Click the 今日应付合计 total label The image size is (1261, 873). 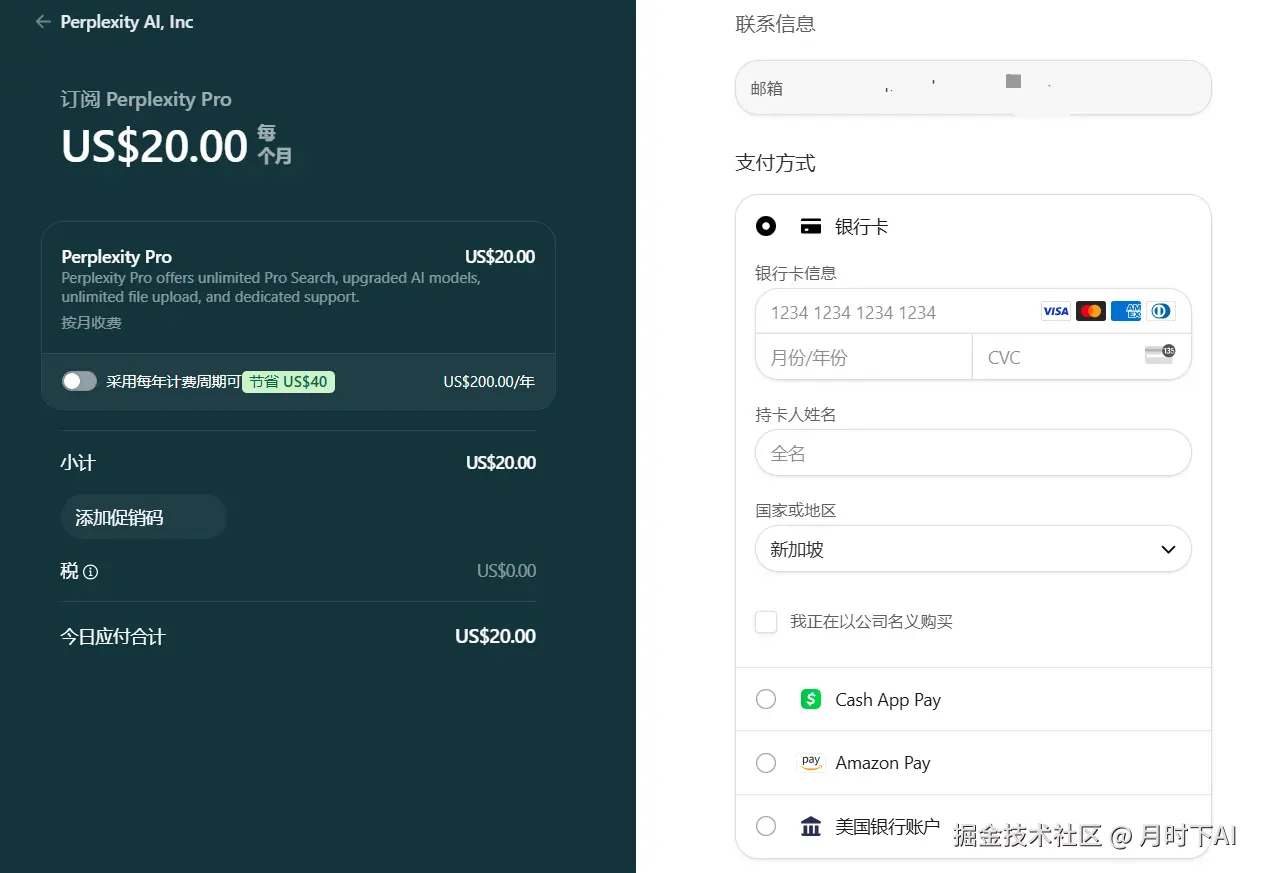point(112,636)
